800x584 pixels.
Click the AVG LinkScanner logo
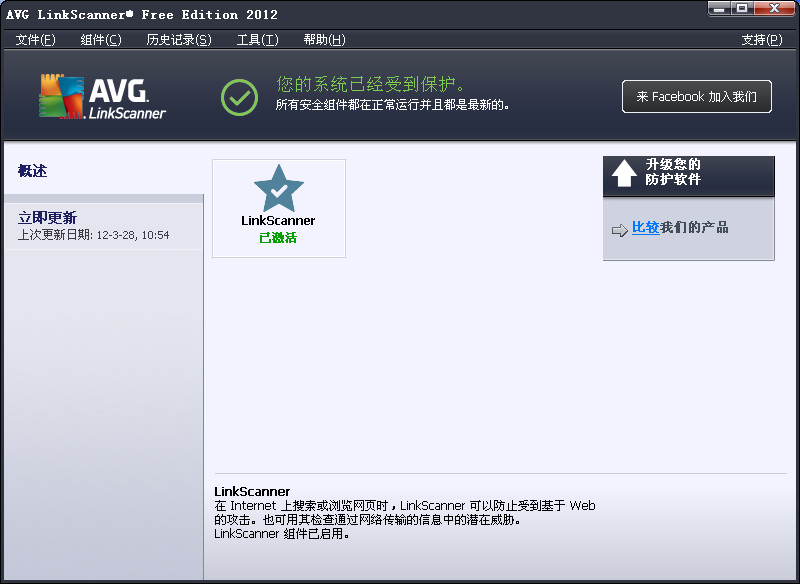click(103, 97)
